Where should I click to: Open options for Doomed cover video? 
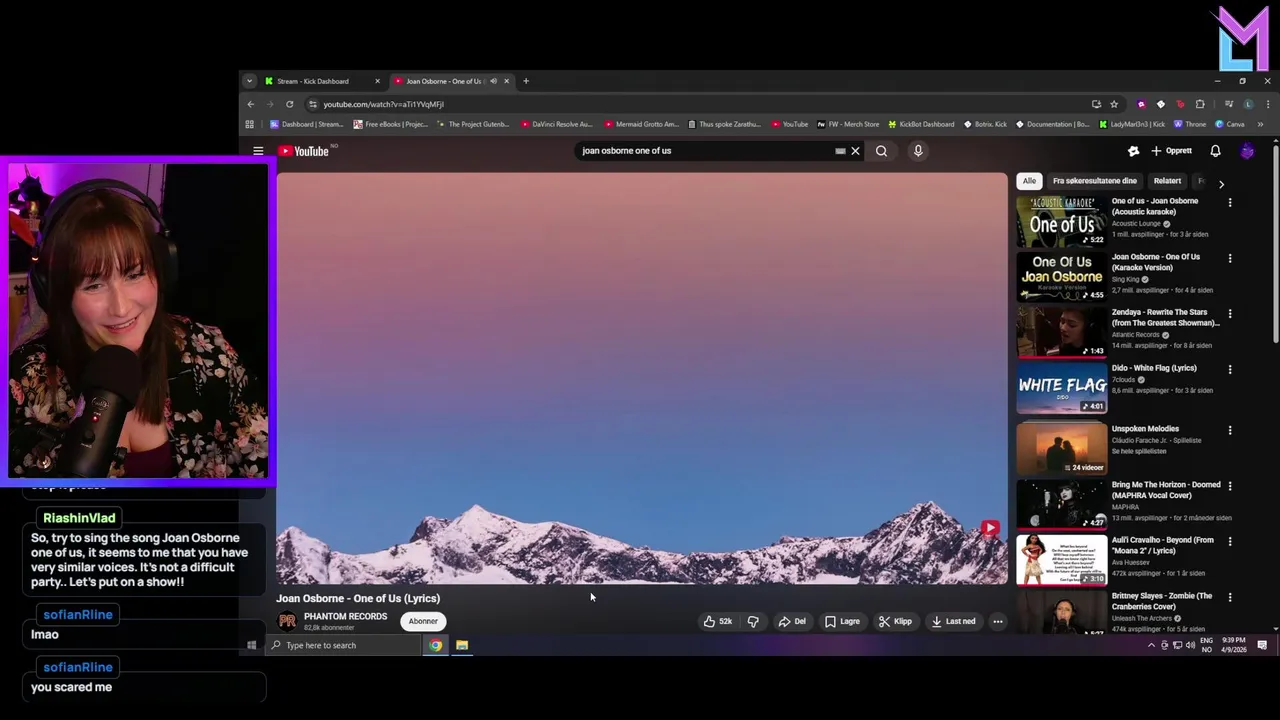point(1230,486)
